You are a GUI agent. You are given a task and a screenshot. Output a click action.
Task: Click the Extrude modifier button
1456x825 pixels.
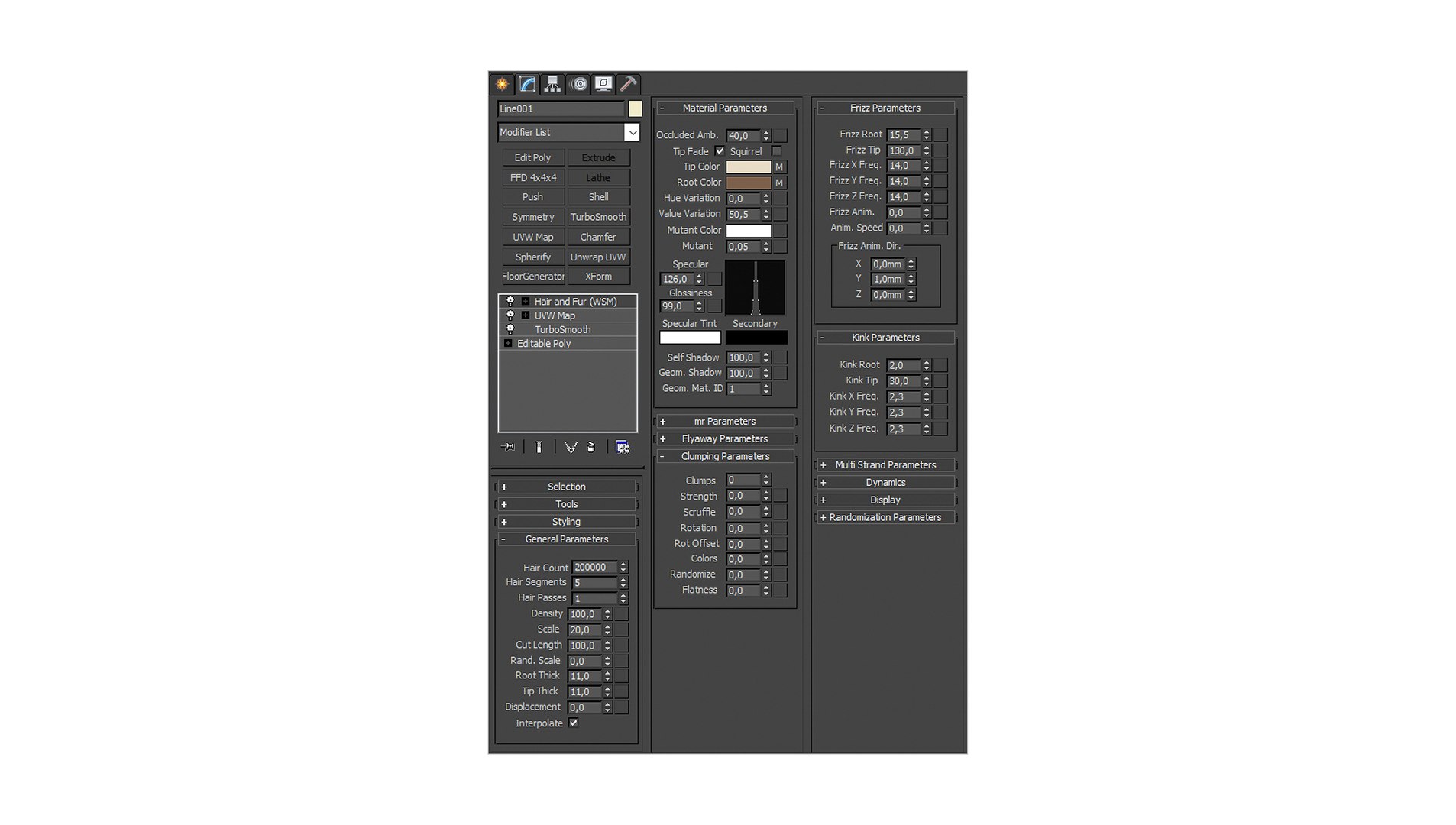tap(598, 157)
